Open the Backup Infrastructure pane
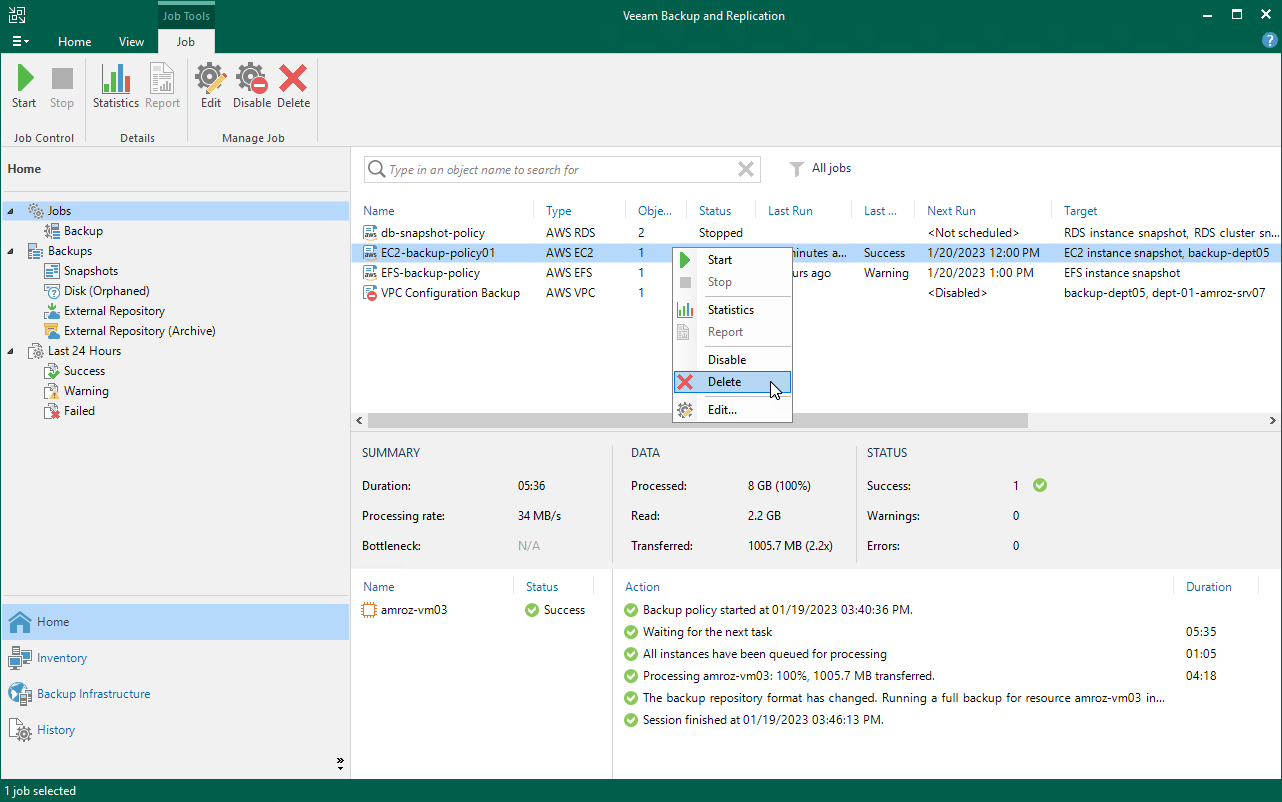The width and height of the screenshot is (1282, 802). (175, 694)
